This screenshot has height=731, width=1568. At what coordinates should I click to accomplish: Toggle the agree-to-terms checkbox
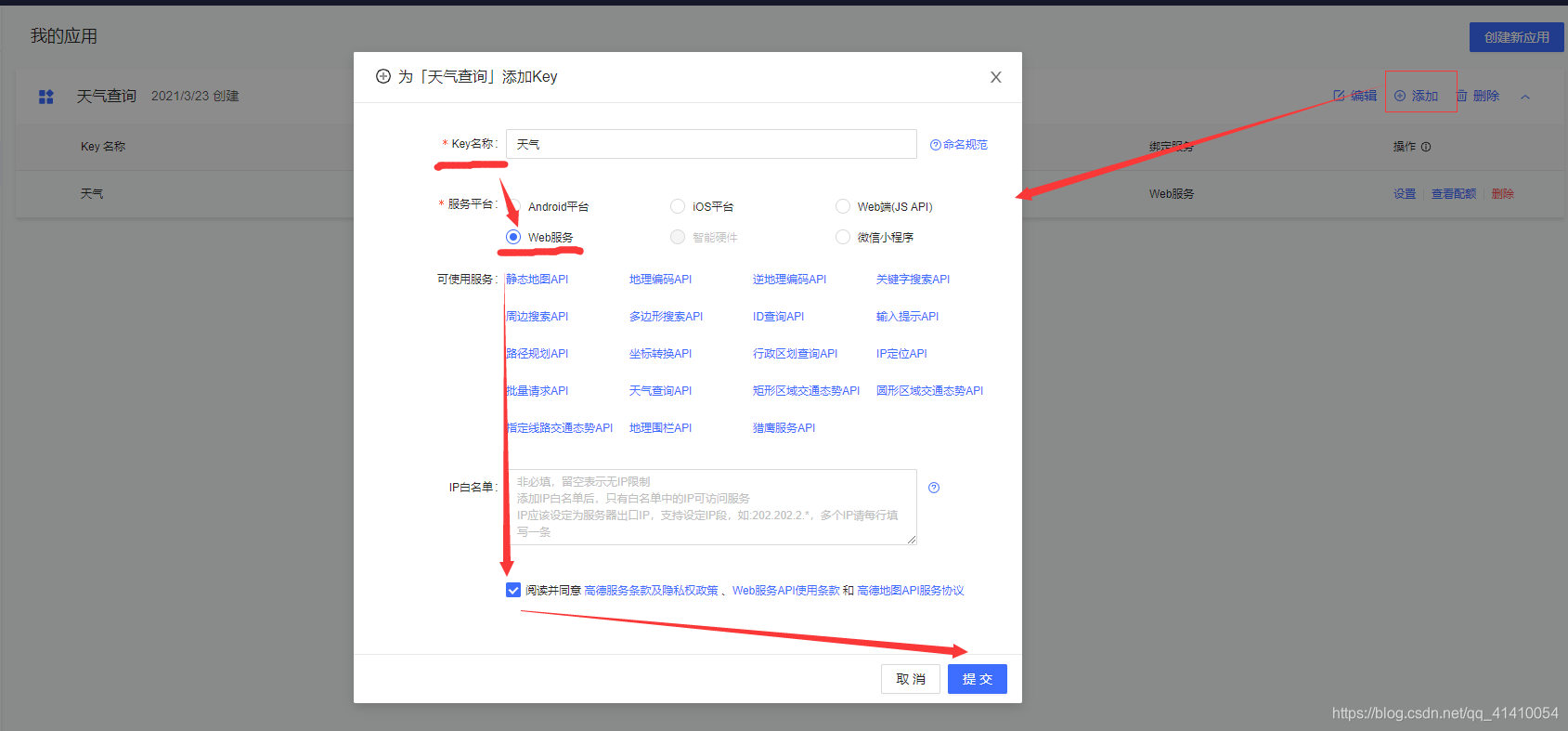(x=513, y=590)
